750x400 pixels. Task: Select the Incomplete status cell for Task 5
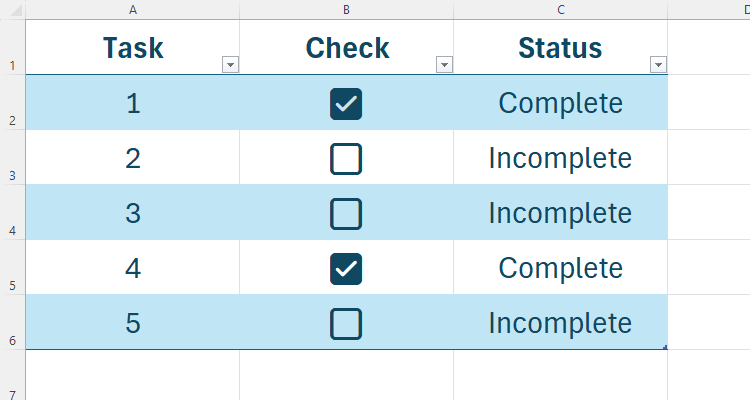(560, 323)
